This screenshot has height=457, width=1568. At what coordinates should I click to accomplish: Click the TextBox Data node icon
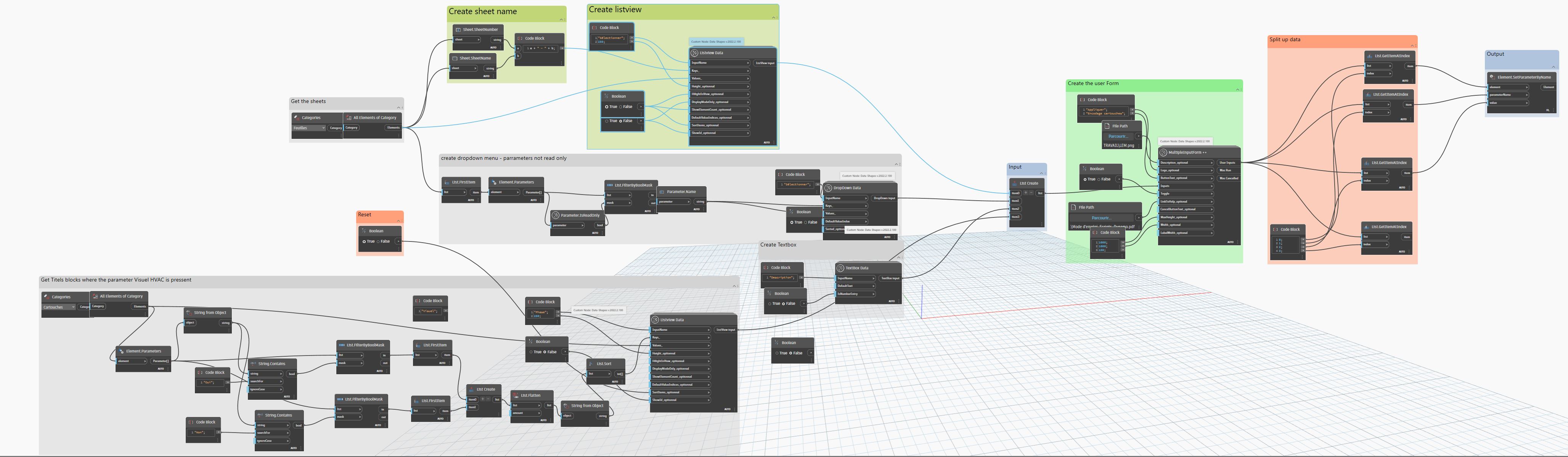840,268
